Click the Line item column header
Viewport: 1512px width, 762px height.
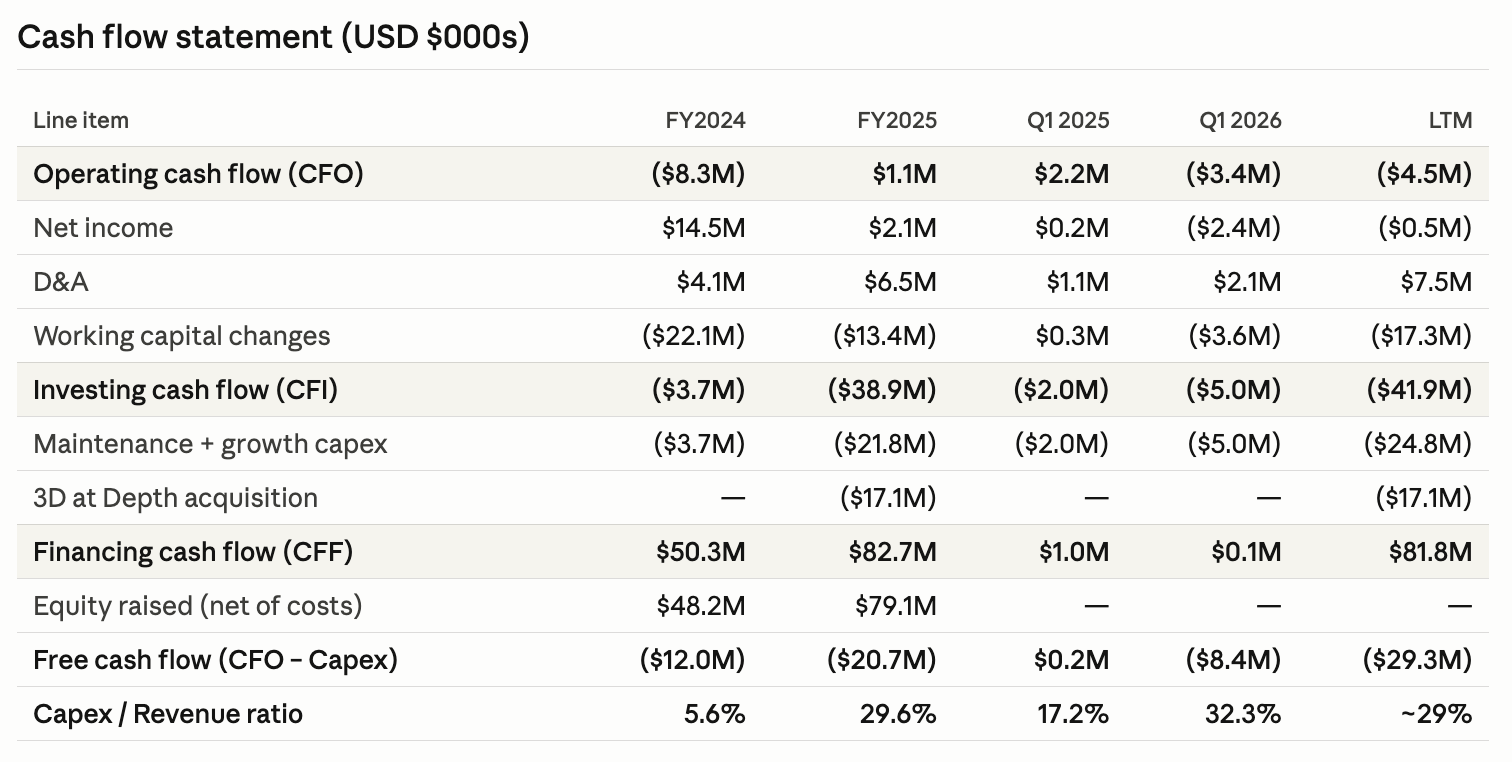point(81,120)
